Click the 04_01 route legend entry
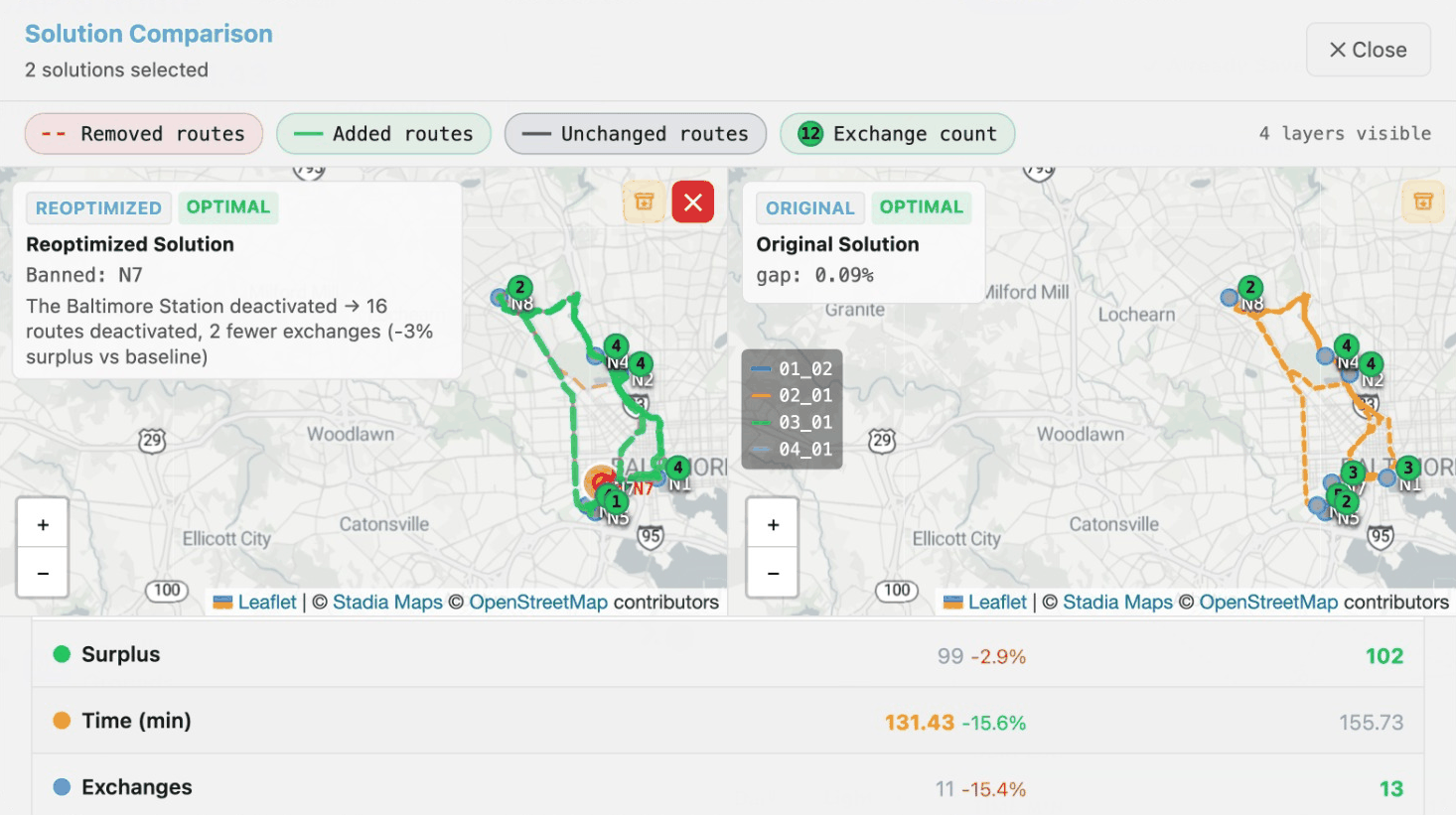This screenshot has height=815, width=1456. [792, 450]
